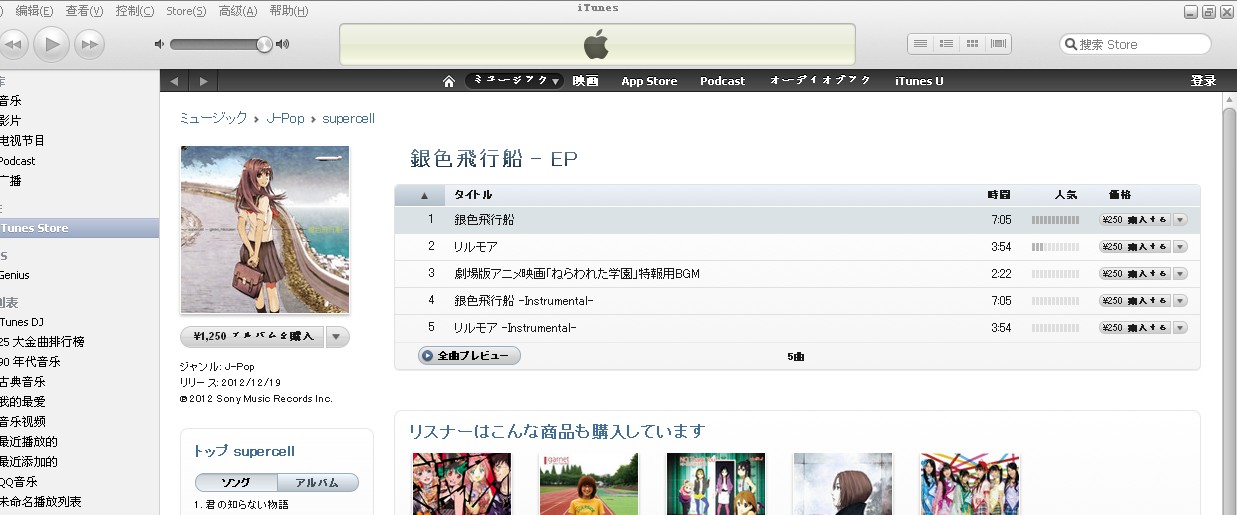Image resolution: width=1237 pixels, height=515 pixels.
Task: Click the 銀色飛行船 track title row
Action: click(797, 220)
